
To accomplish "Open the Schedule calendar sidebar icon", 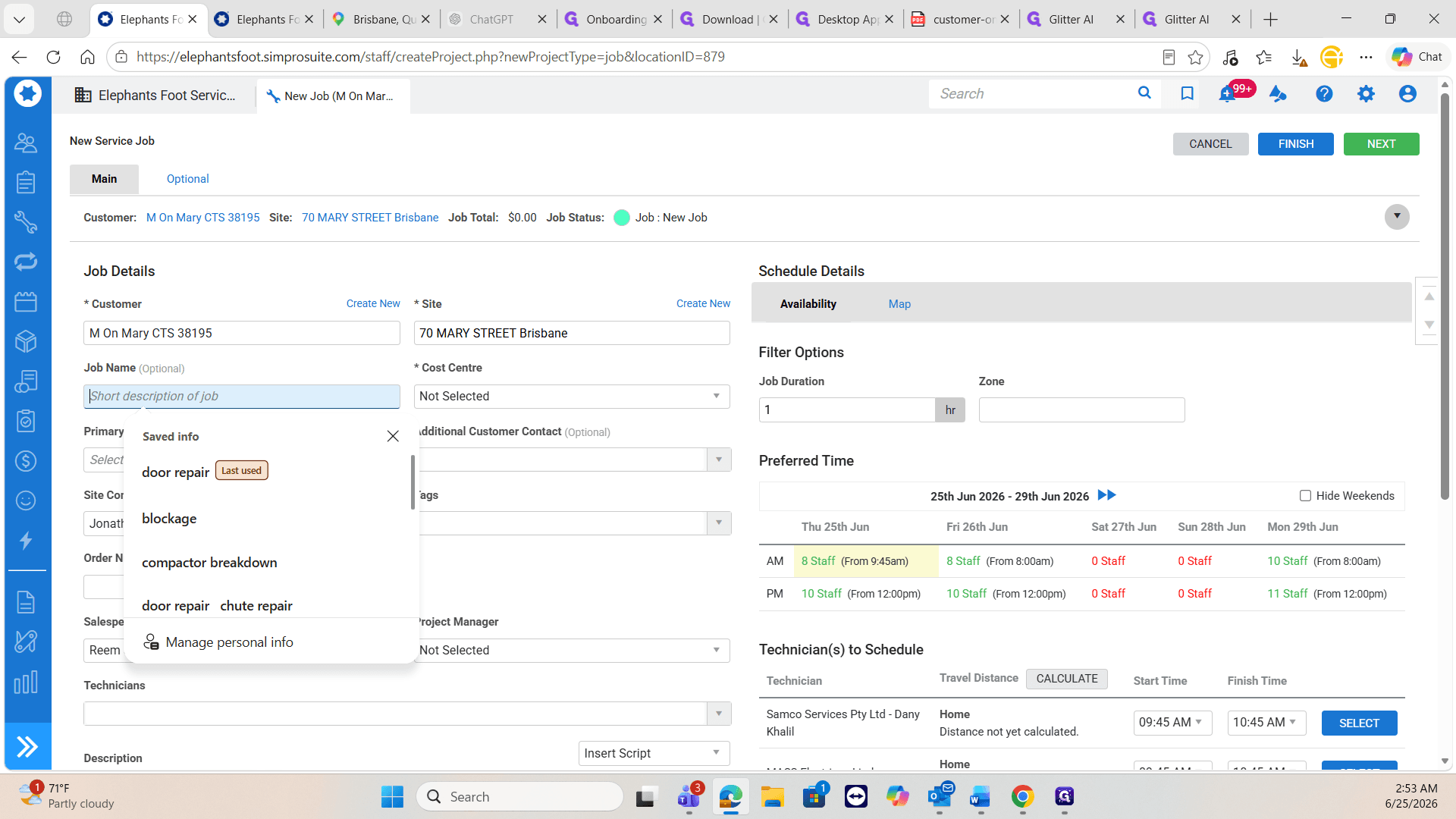I will (26, 302).
